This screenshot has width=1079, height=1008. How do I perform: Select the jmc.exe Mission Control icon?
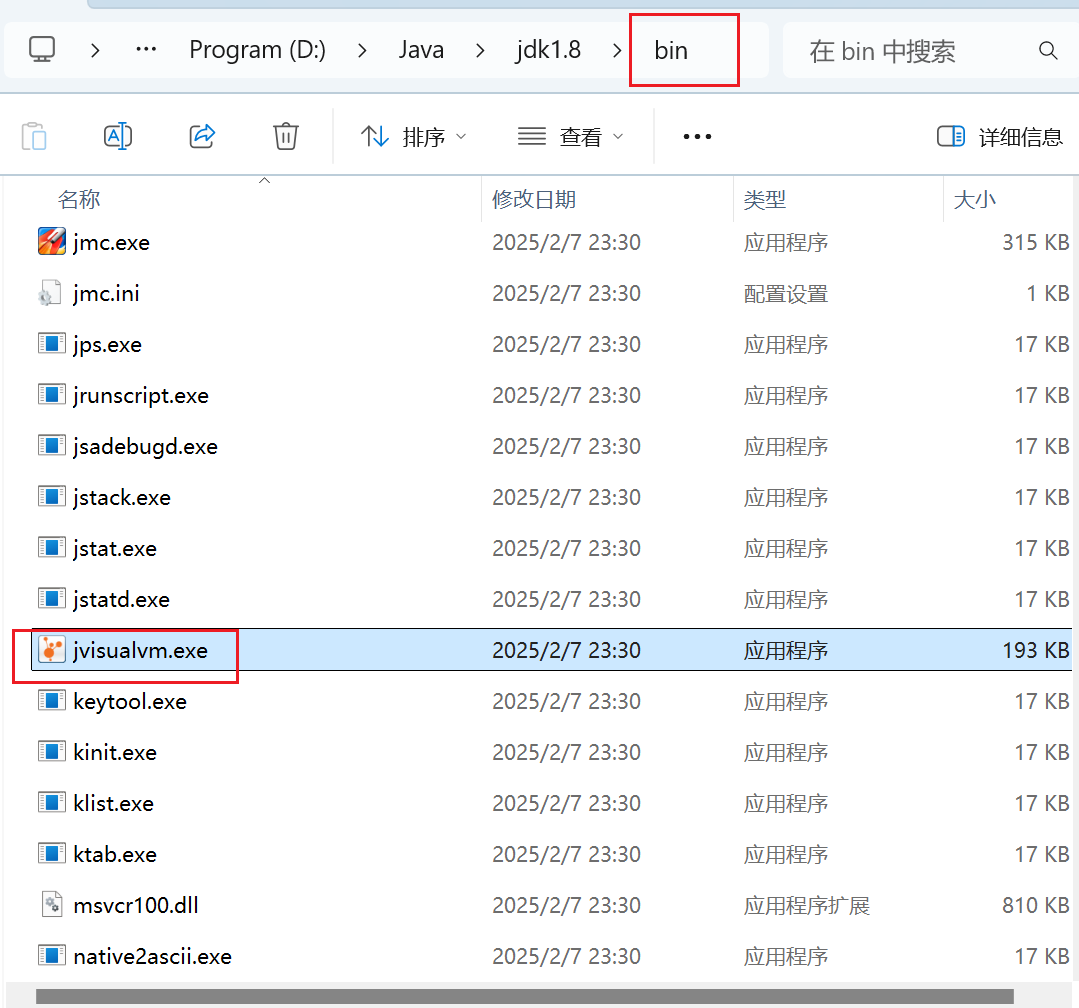52,242
